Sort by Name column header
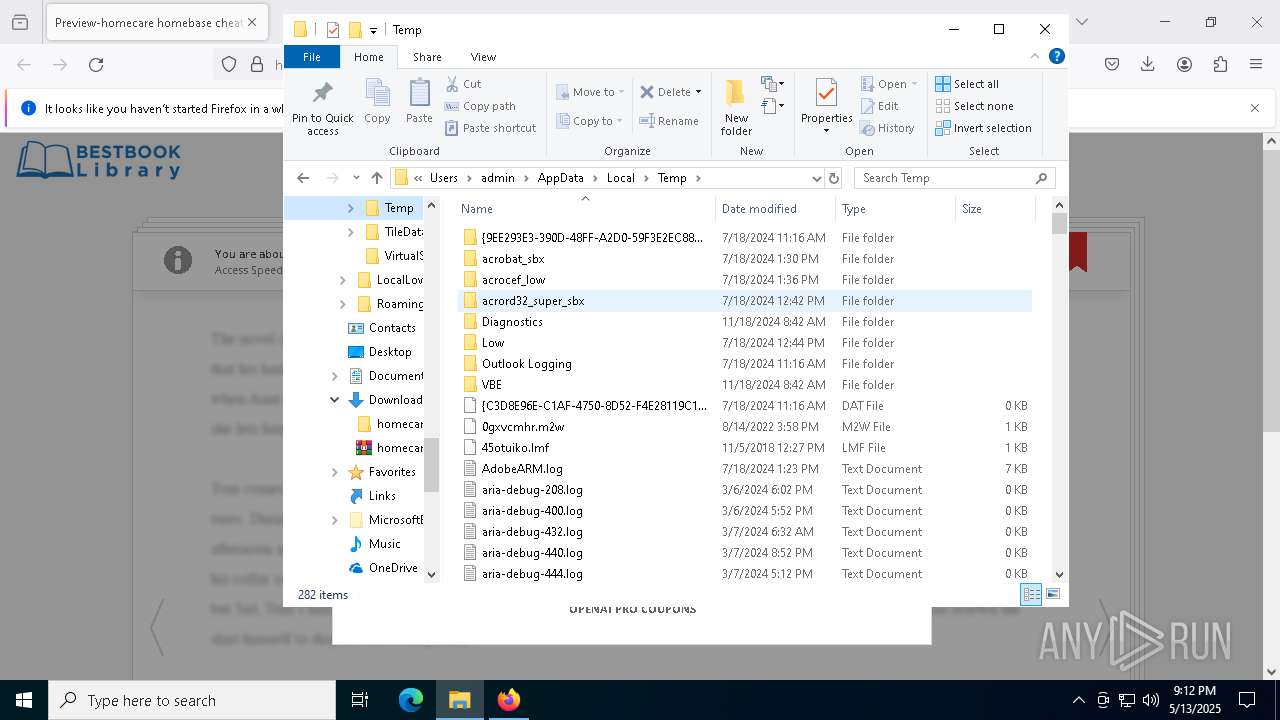Image resolution: width=1280 pixels, height=720 pixels. point(585,209)
